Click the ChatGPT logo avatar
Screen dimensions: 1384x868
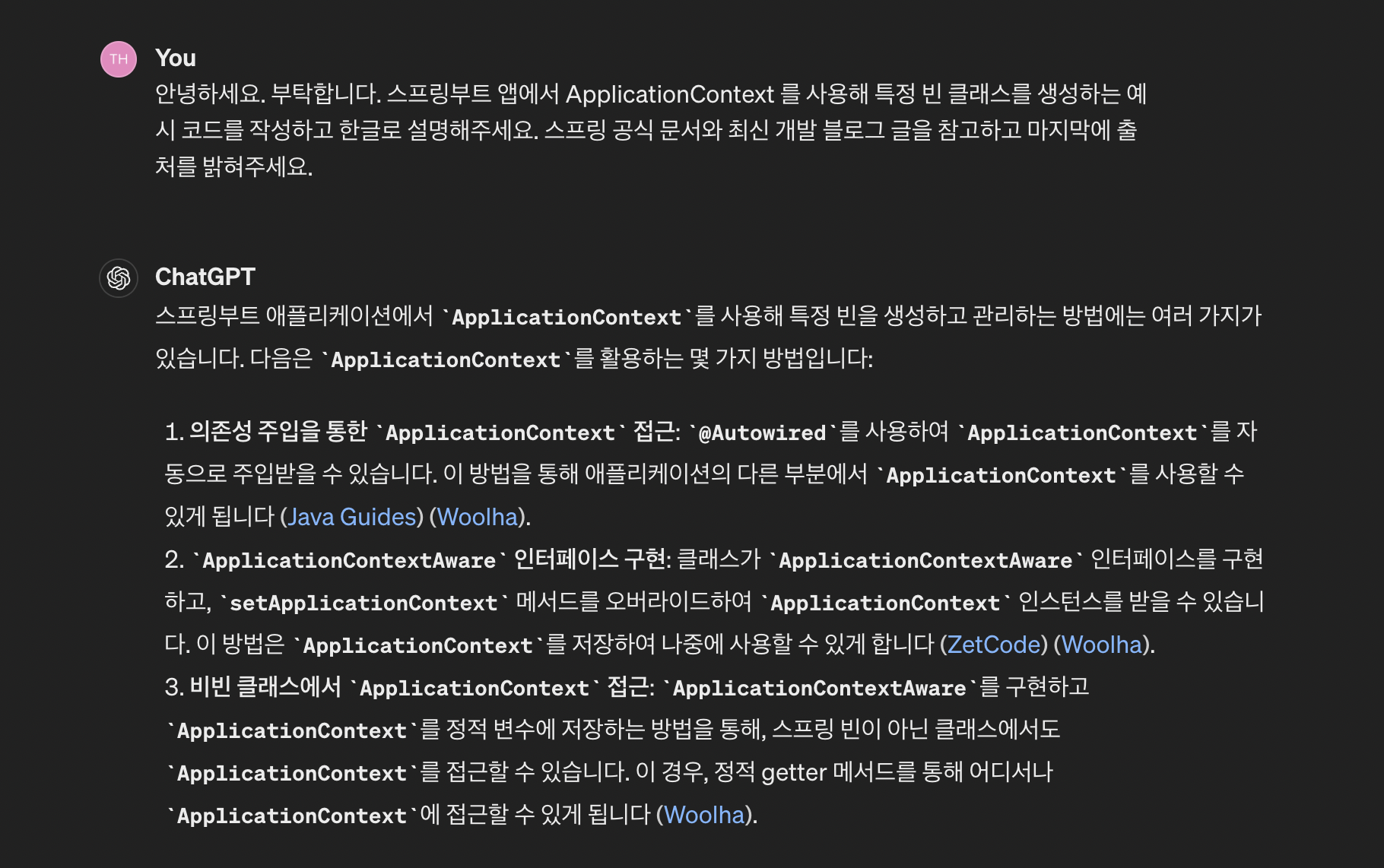[119, 278]
